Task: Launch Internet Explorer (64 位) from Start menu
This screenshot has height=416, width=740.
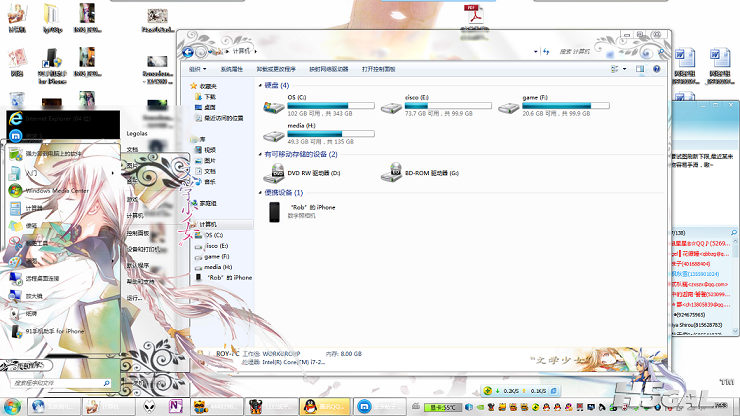Action: tap(63, 119)
